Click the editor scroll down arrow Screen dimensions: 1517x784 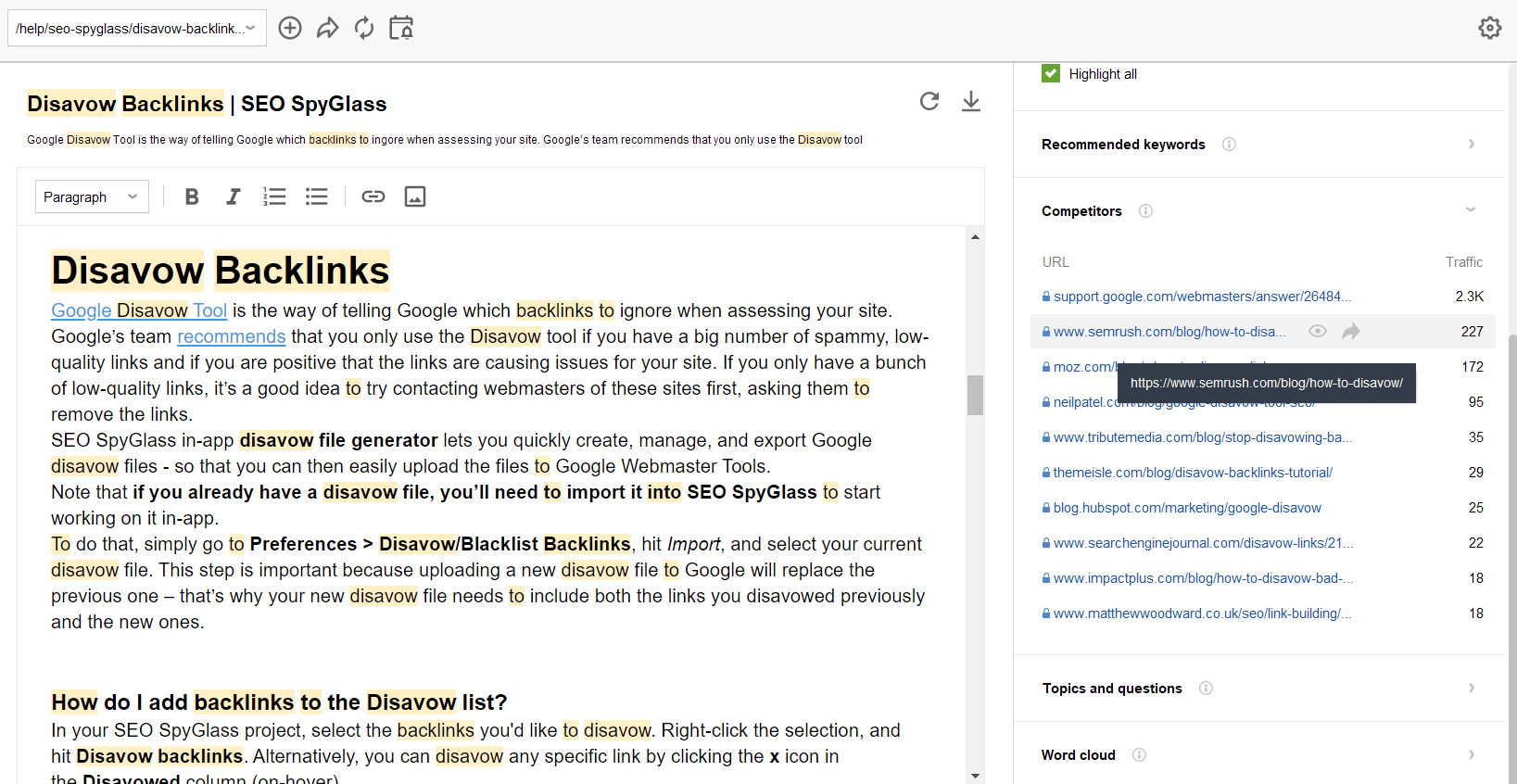975,776
